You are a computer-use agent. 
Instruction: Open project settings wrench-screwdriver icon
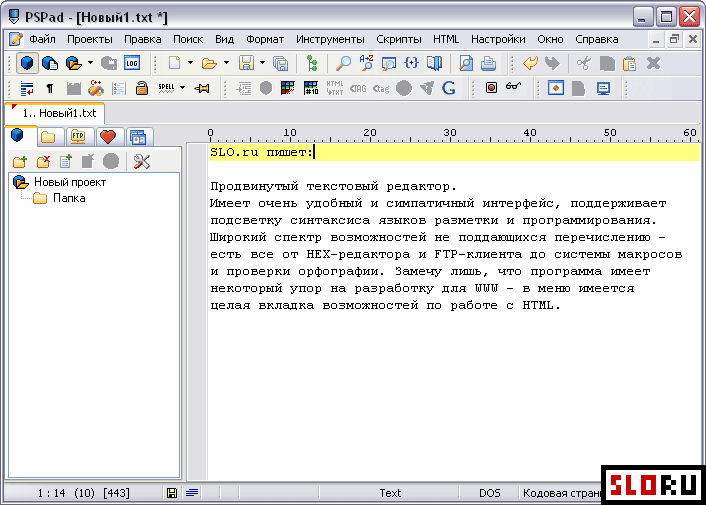point(142,161)
